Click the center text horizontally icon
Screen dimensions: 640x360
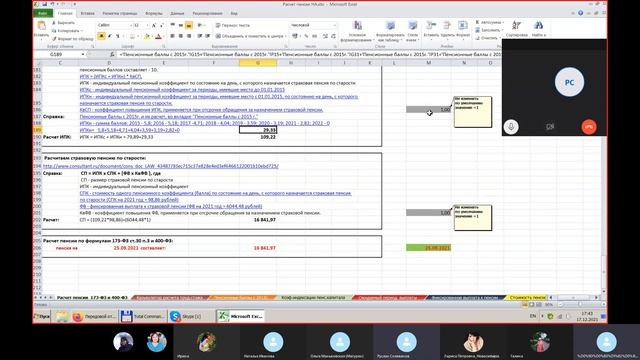pos(181,36)
